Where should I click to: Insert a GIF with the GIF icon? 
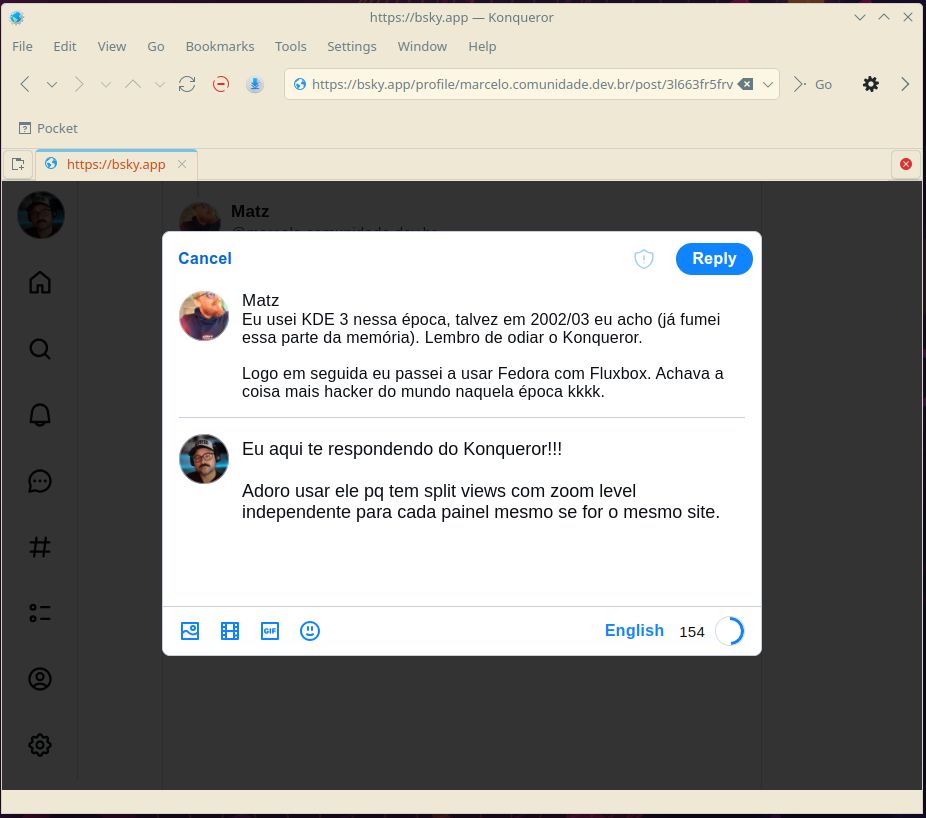click(x=270, y=631)
